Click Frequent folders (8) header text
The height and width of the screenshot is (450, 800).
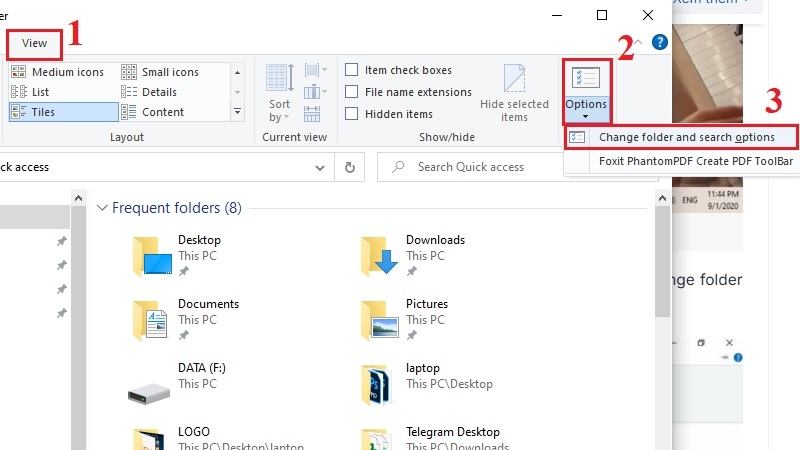(x=177, y=208)
